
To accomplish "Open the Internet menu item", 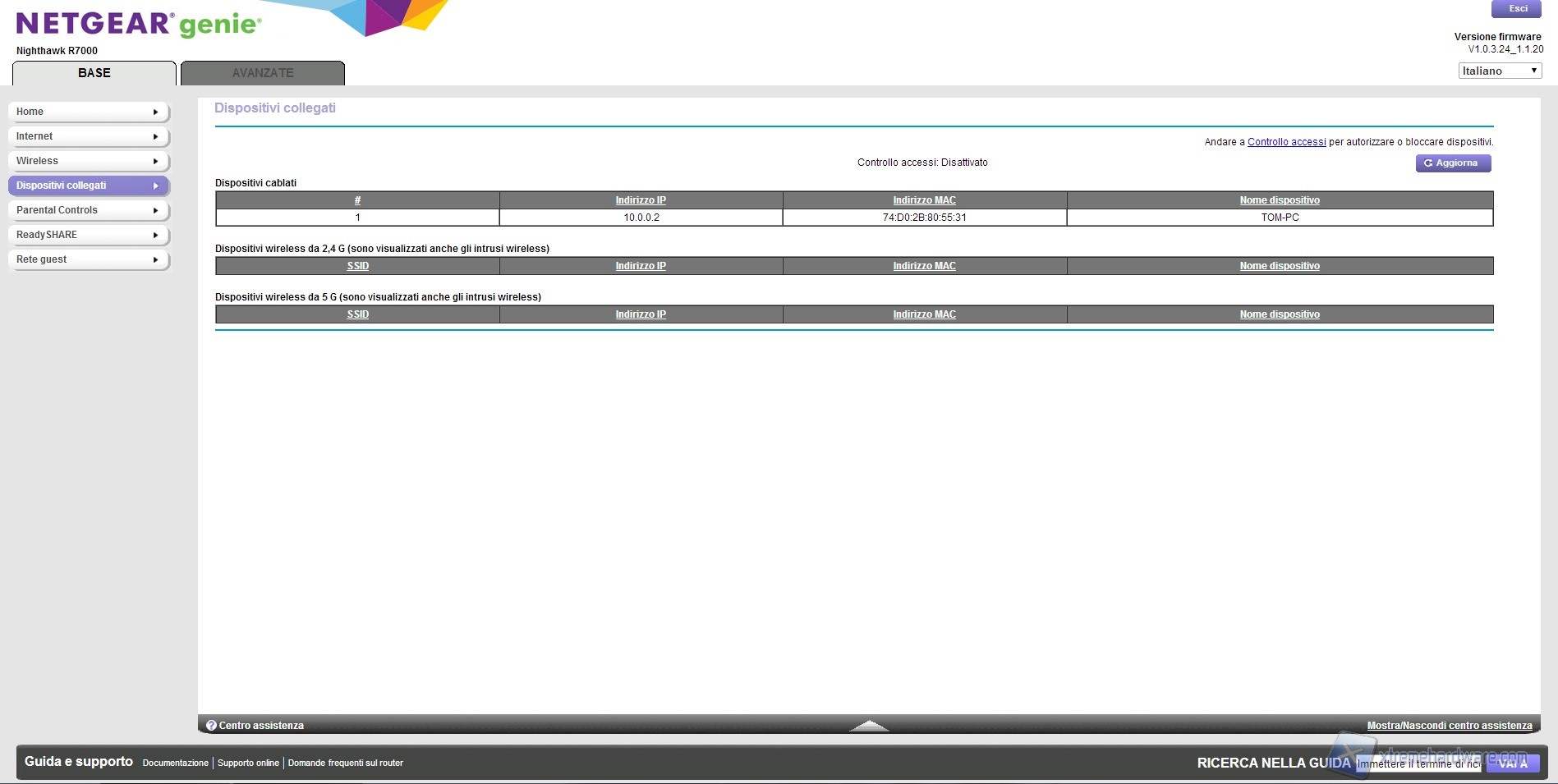I will point(88,136).
